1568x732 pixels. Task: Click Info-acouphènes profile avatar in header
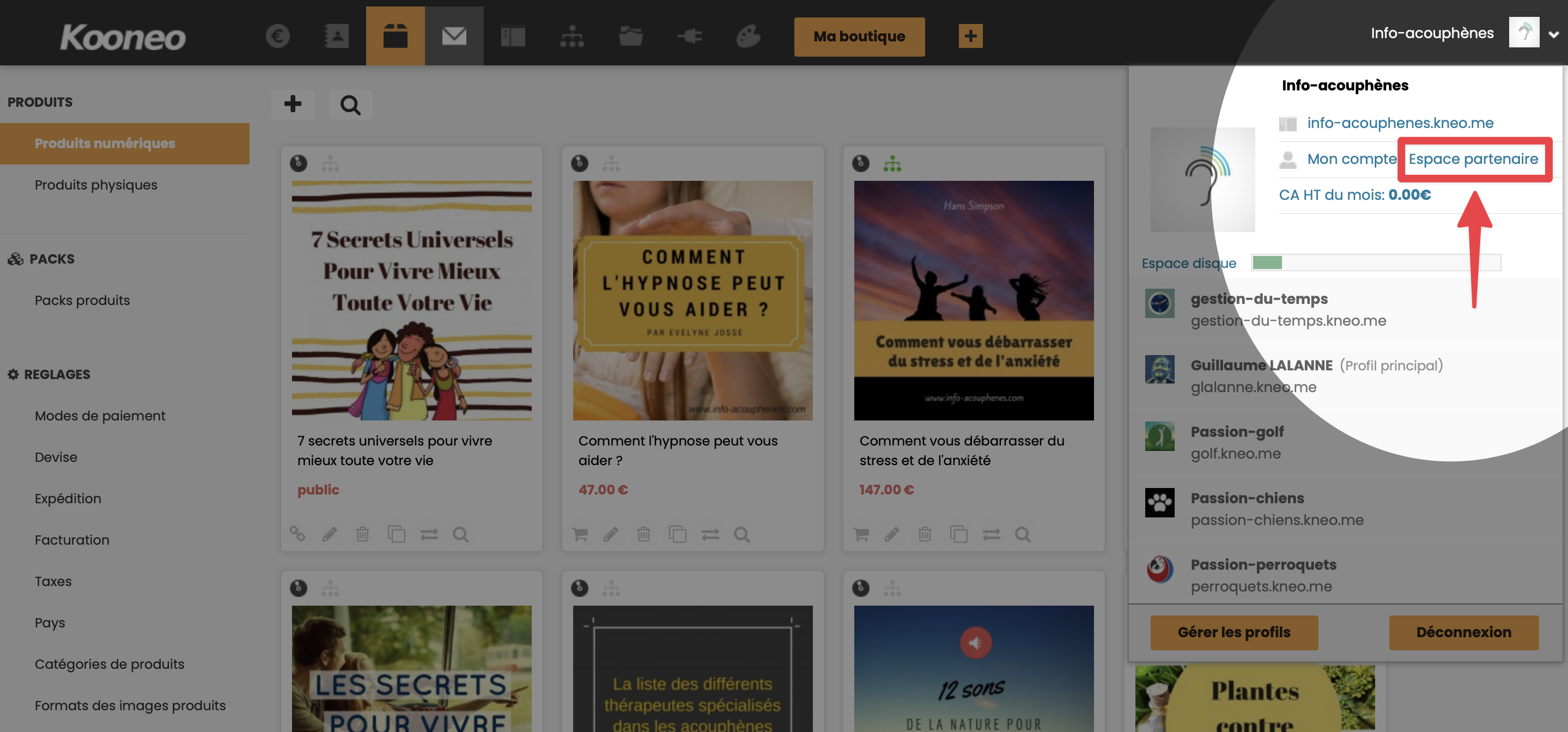[1523, 32]
